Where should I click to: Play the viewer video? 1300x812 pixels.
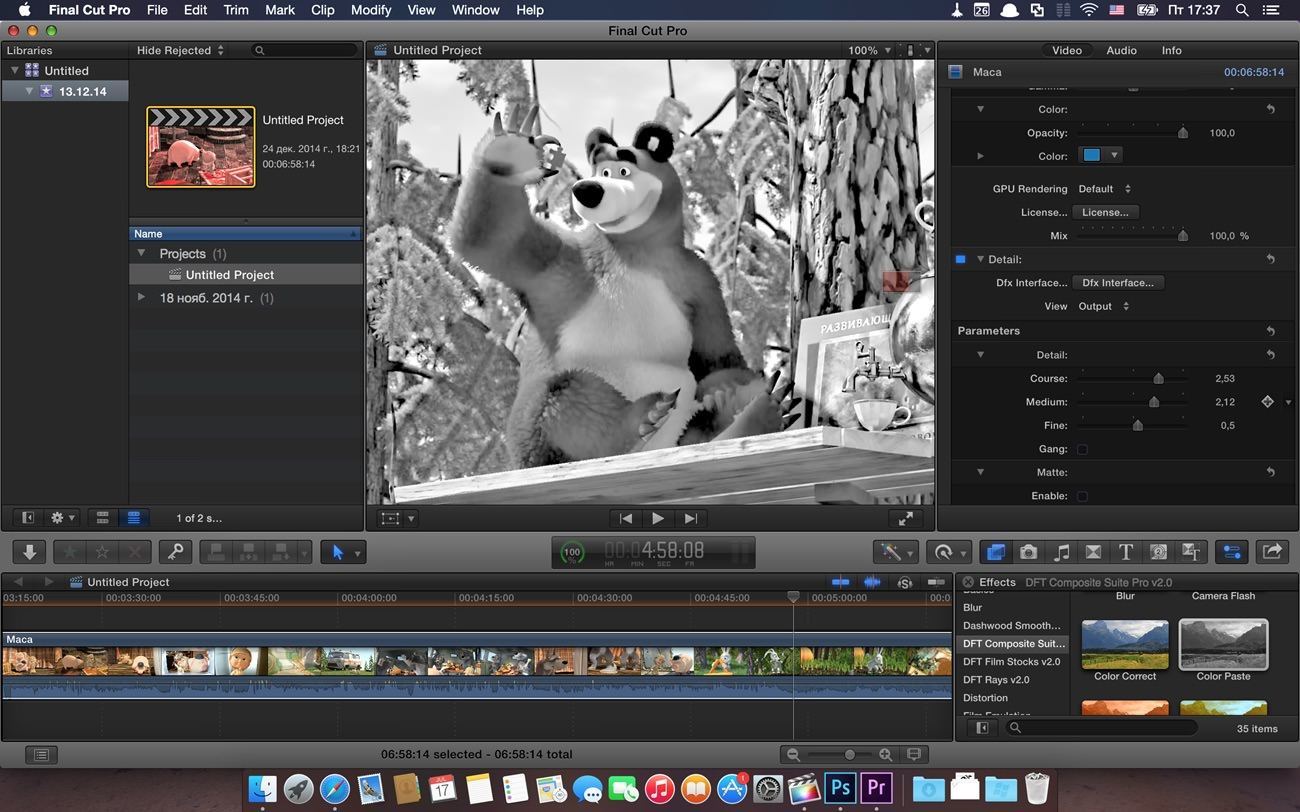(x=658, y=518)
